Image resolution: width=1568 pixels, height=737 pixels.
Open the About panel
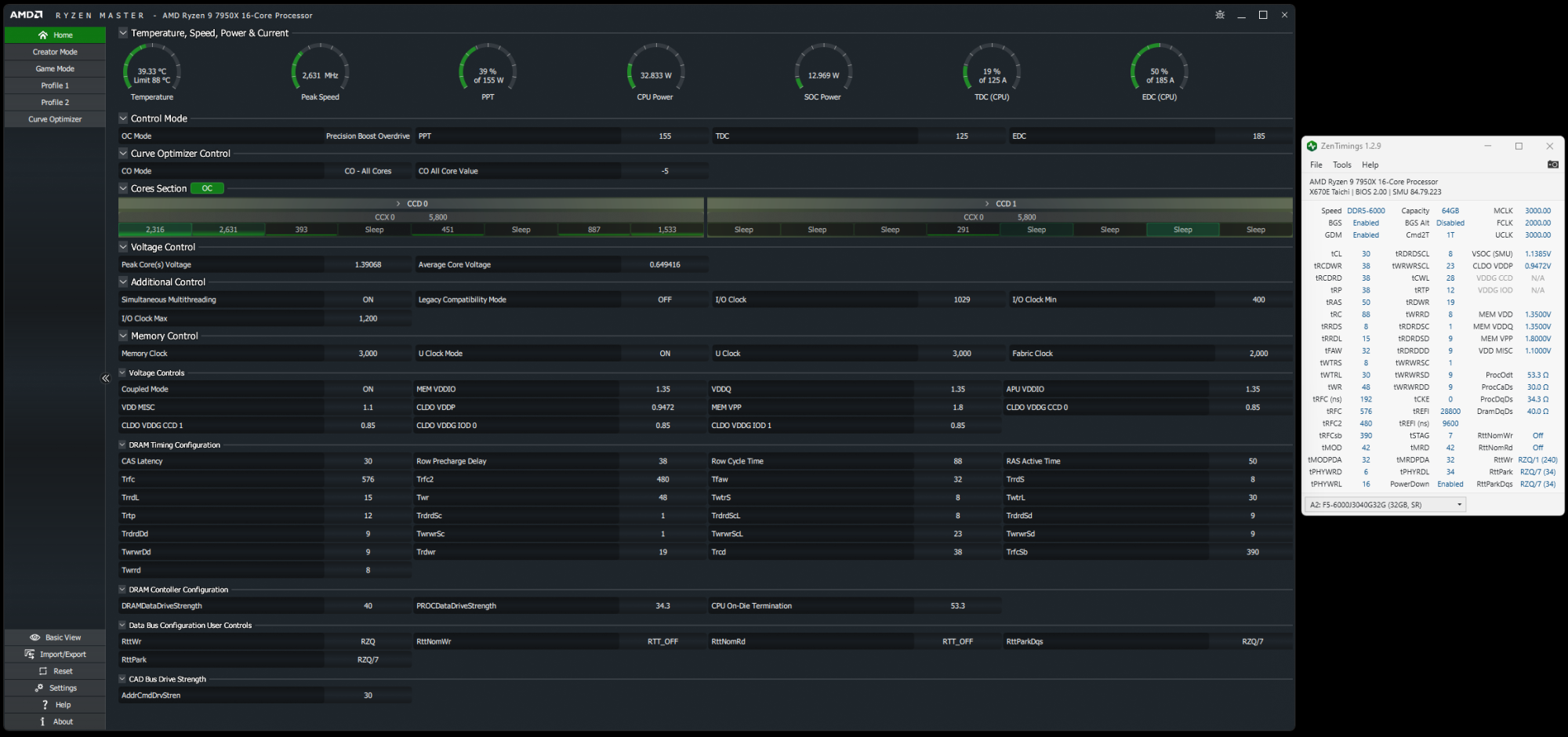54,721
